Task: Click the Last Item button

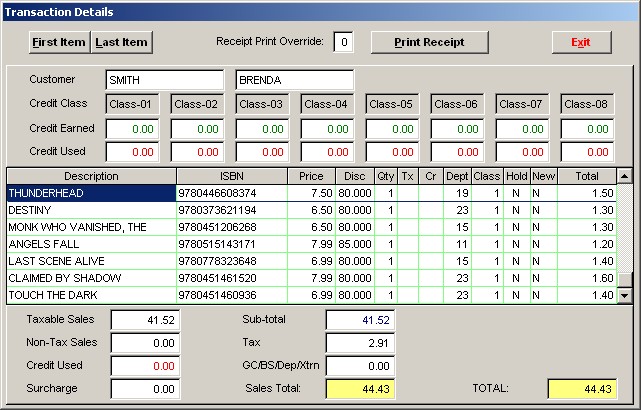Action: click(x=121, y=42)
